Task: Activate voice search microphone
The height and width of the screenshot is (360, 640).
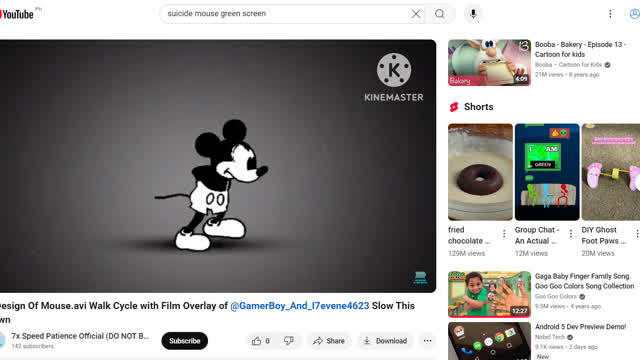Action: tap(473, 14)
